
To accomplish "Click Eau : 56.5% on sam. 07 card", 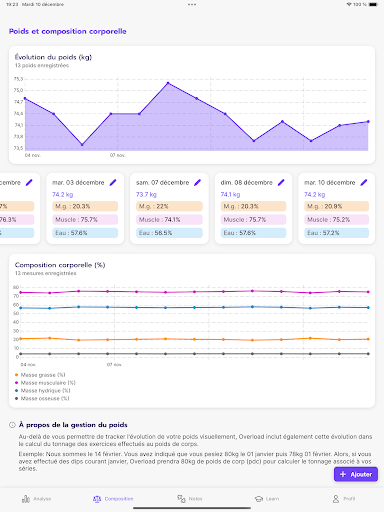I will coord(169,233).
